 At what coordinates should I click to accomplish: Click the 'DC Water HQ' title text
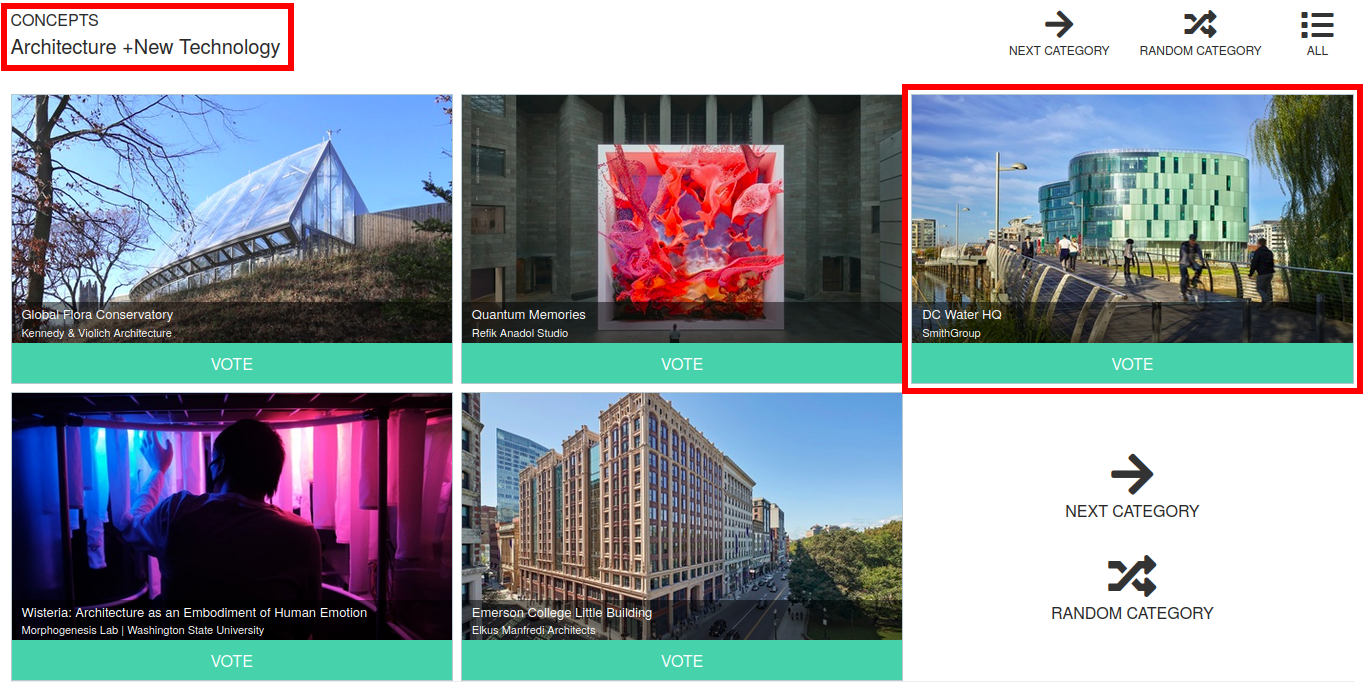coord(961,315)
